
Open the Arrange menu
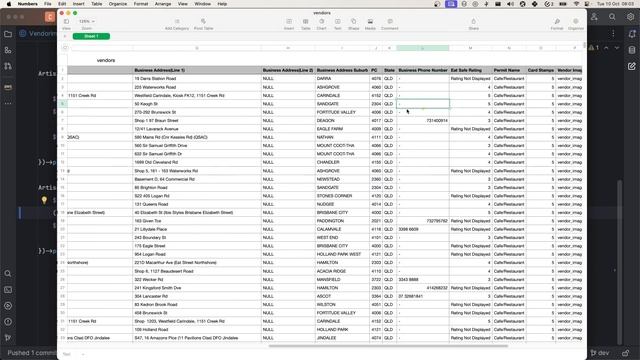[x=163, y=4]
